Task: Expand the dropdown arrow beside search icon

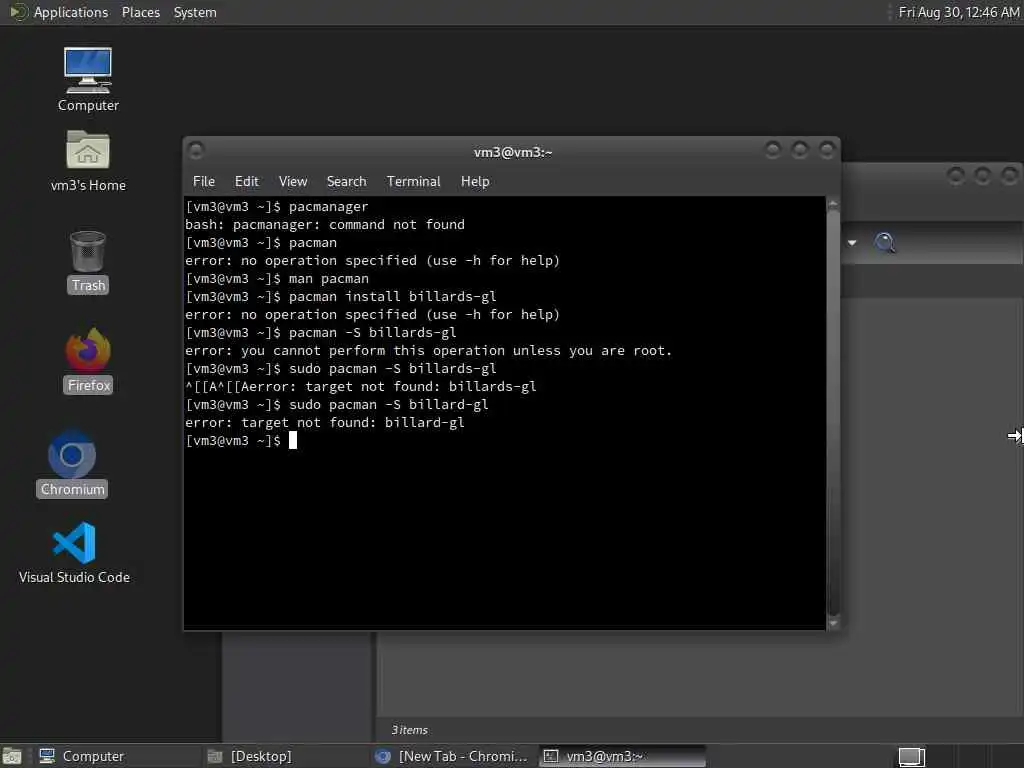Action: point(852,243)
